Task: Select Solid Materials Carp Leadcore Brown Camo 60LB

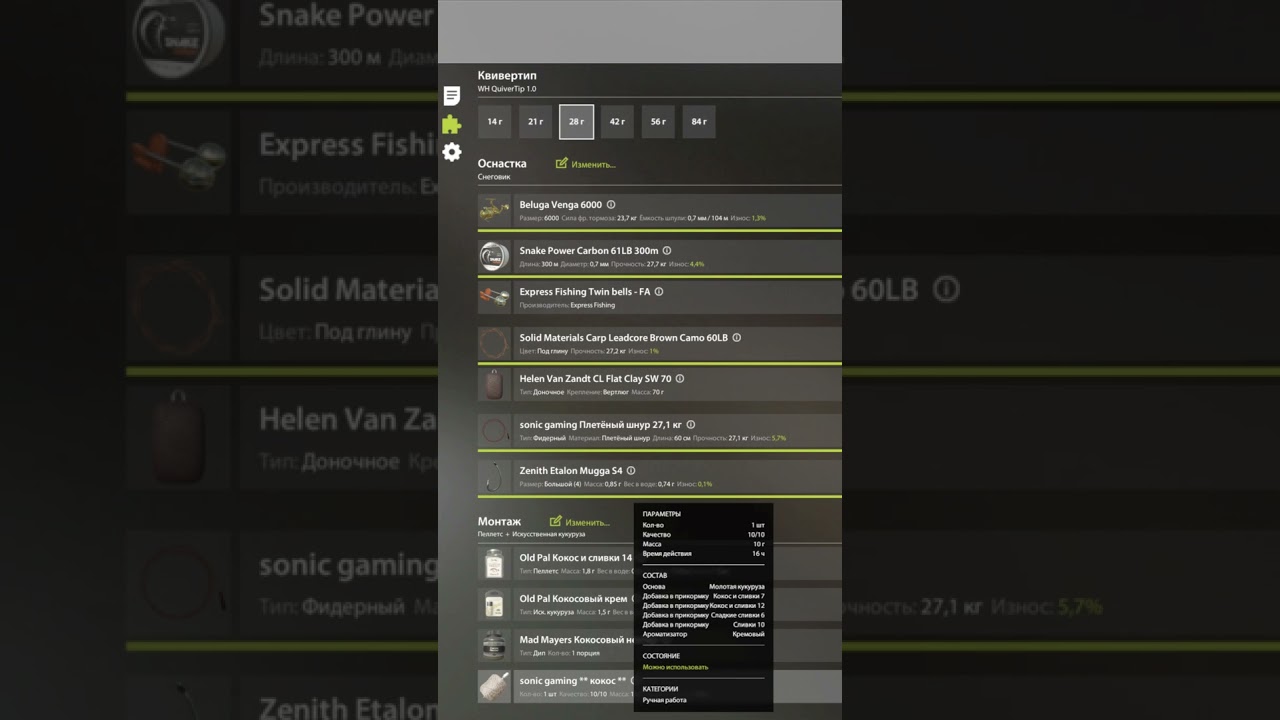Action: (624, 338)
